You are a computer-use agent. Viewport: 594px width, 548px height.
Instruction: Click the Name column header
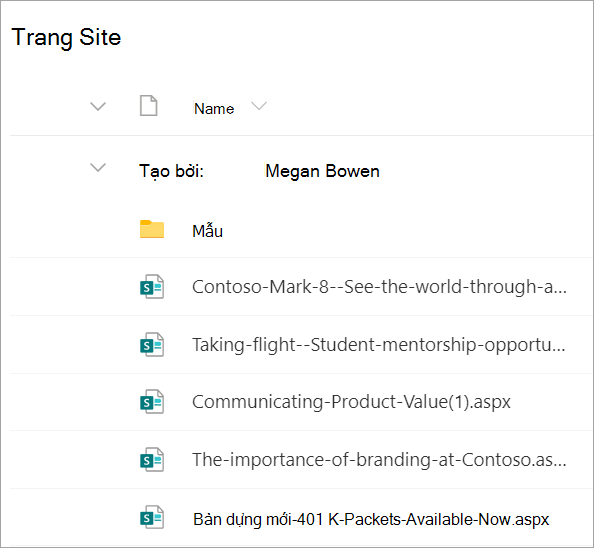pyautogui.click(x=214, y=109)
